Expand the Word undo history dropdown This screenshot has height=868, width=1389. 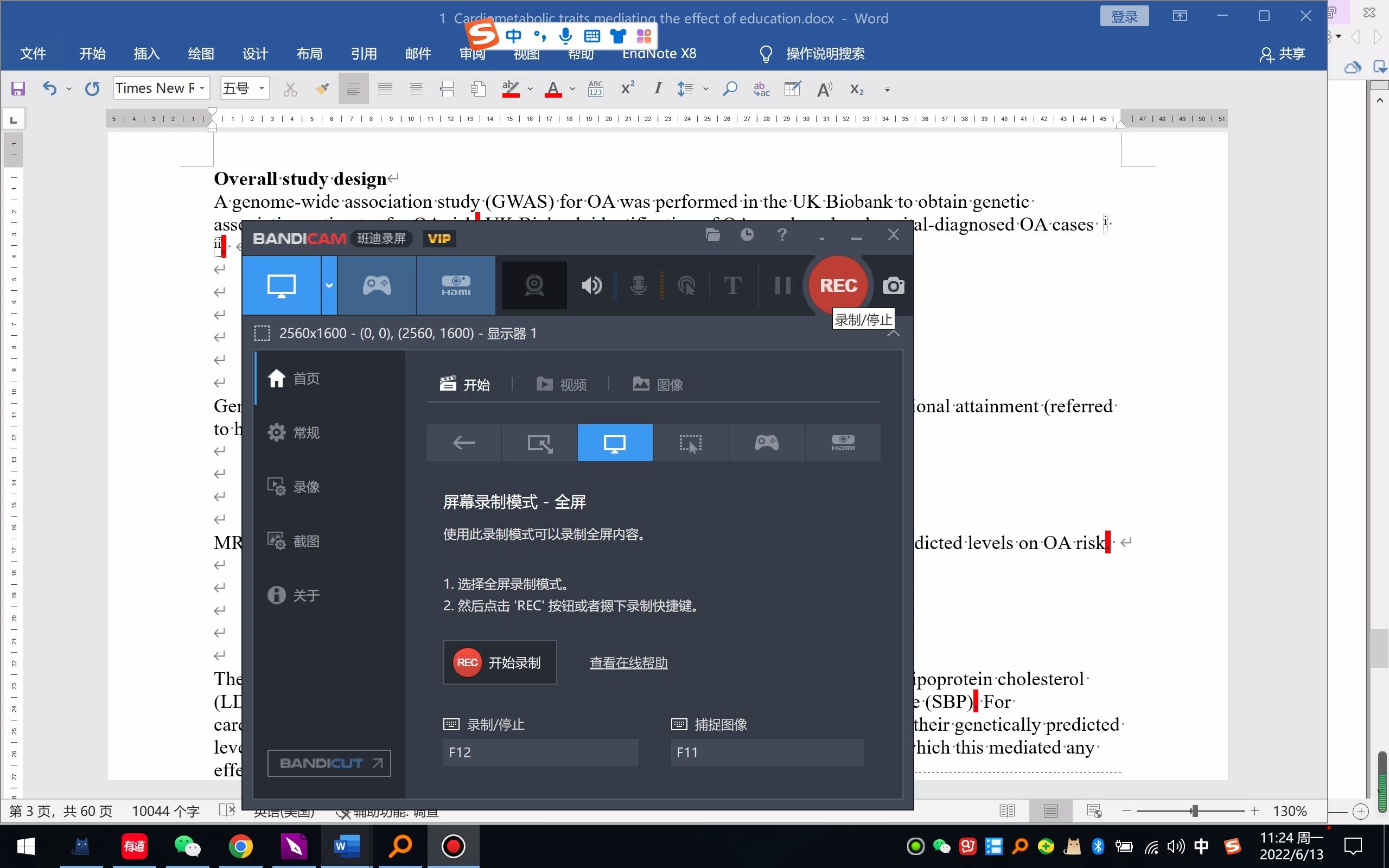pos(69,88)
